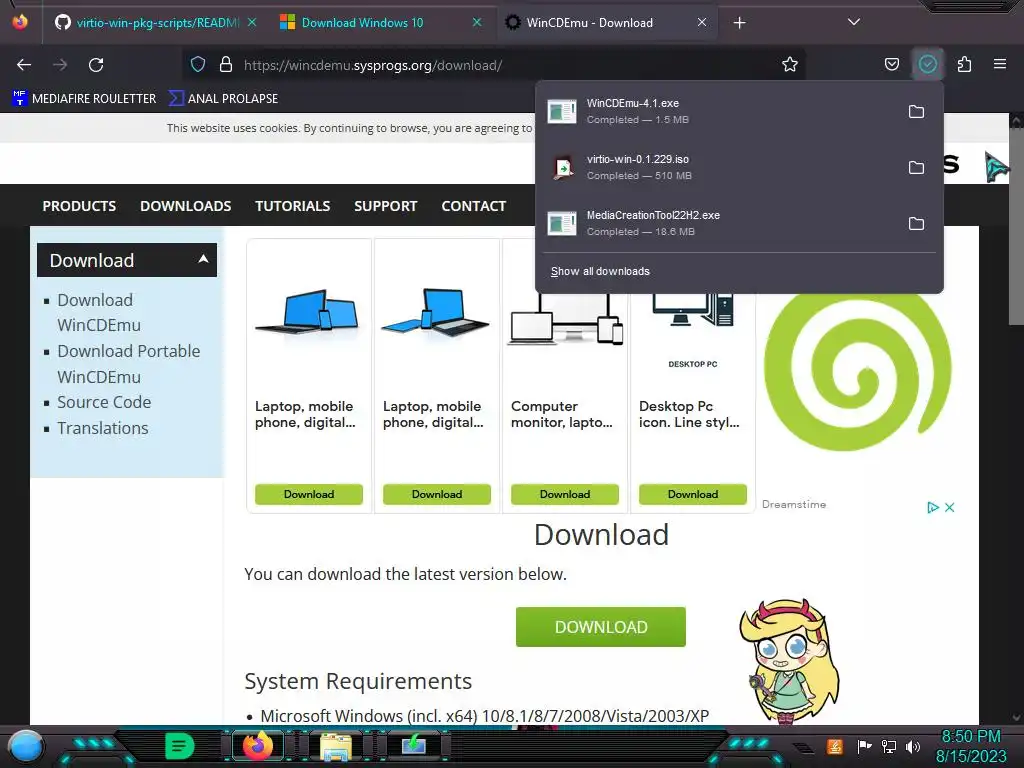Open the SUPPORT menu
This screenshot has height=768, width=1024.
click(x=385, y=206)
